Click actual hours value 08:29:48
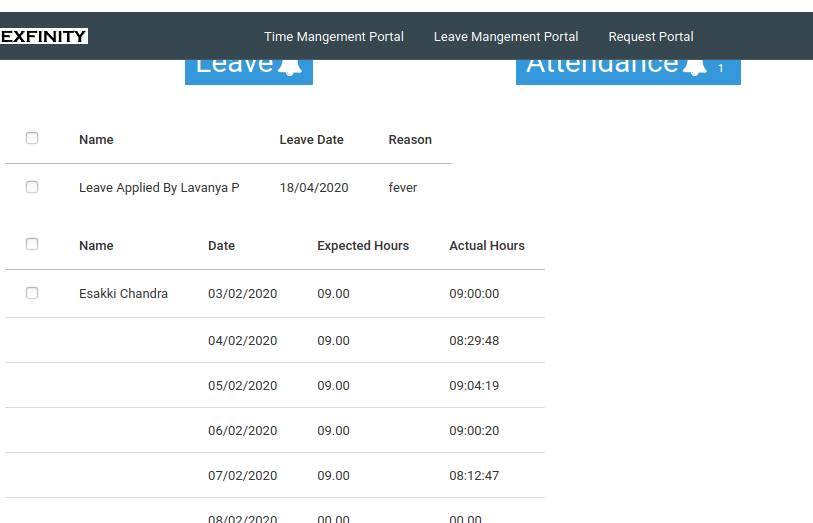Image resolution: width=813 pixels, height=523 pixels. click(474, 341)
